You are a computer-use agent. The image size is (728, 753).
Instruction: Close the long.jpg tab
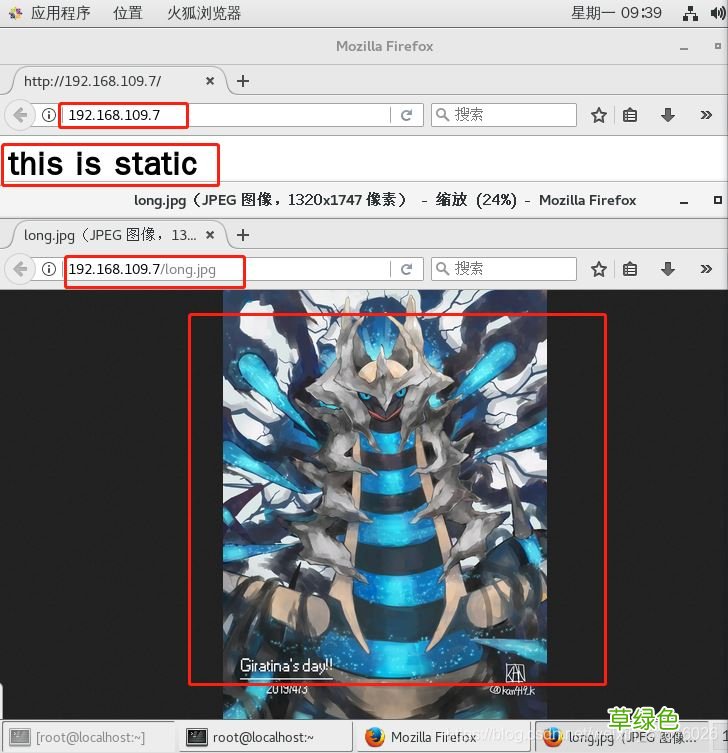click(x=210, y=235)
